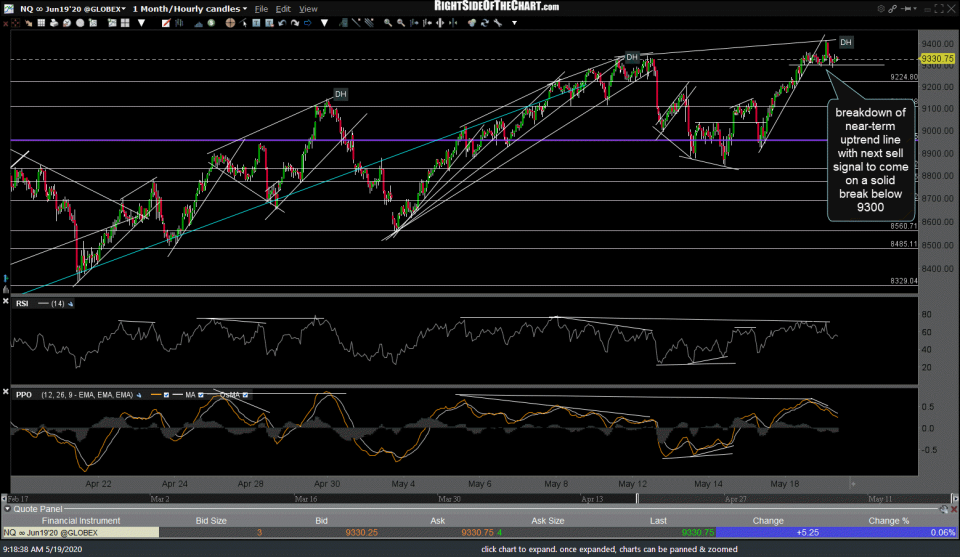Select the trendline drawing tool
The width and height of the screenshot is (960, 557).
356,23
